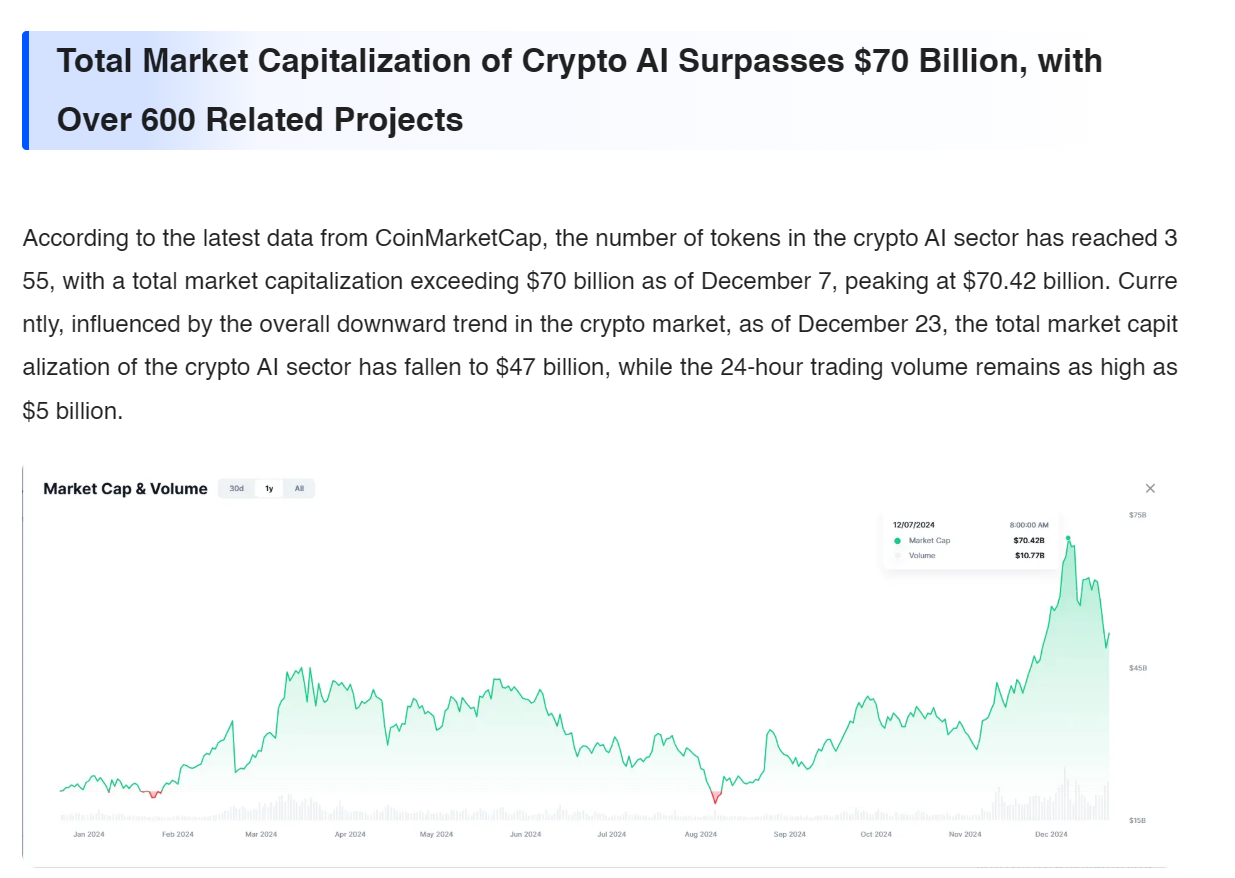Image resolution: width=1235 pixels, height=878 pixels.
Task: Click the green Market Cap legend dot
Action: pyautogui.click(x=896, y=541)
